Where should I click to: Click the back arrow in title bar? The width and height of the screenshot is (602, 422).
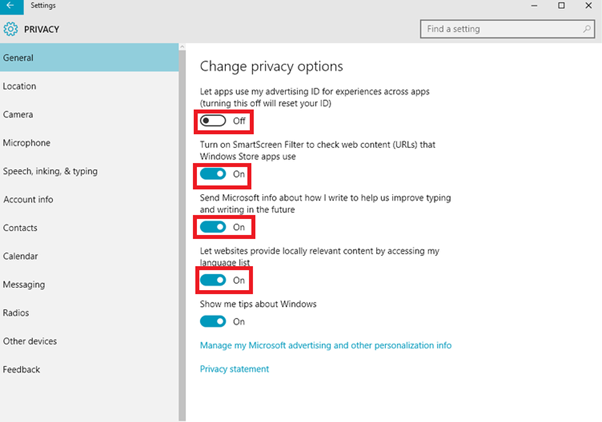click(11, 6)
